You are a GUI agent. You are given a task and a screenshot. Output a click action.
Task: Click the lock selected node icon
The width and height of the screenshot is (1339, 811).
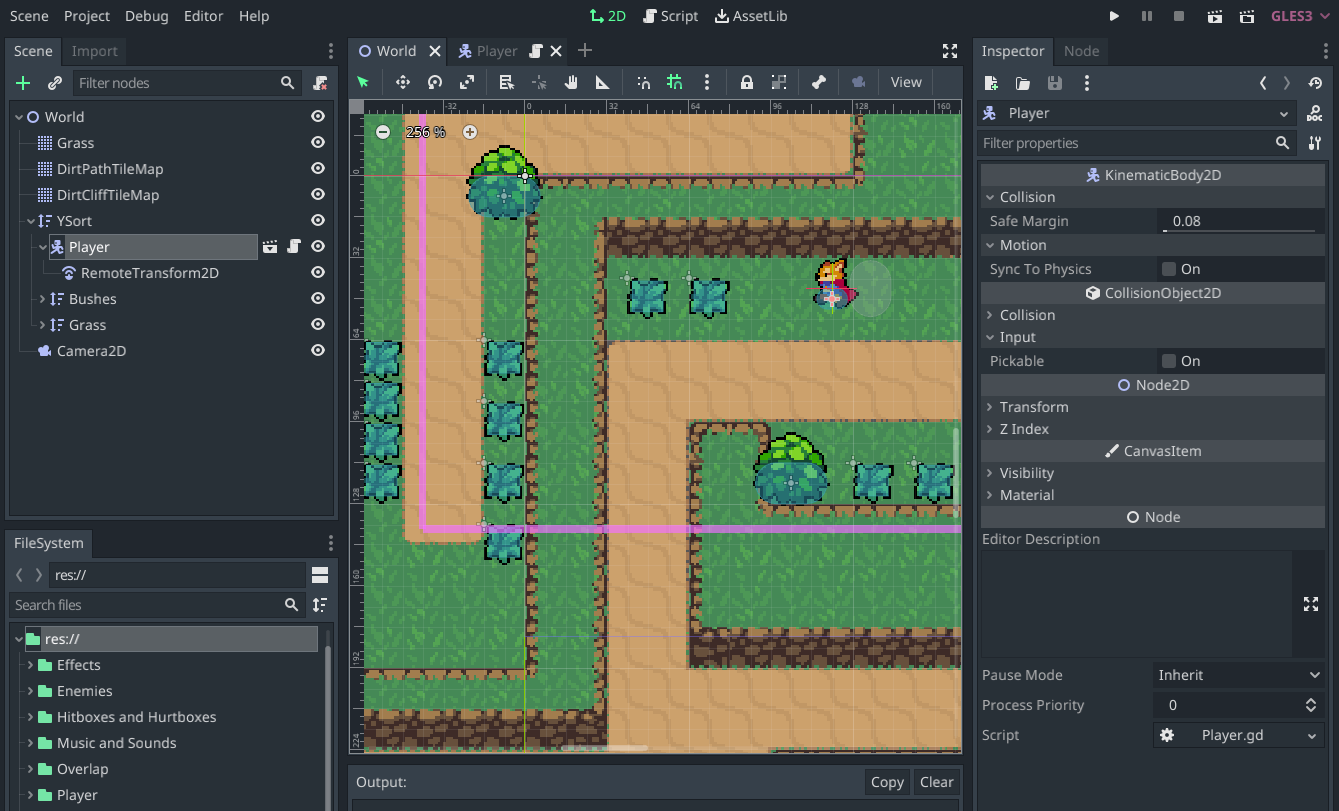point(747,82)
